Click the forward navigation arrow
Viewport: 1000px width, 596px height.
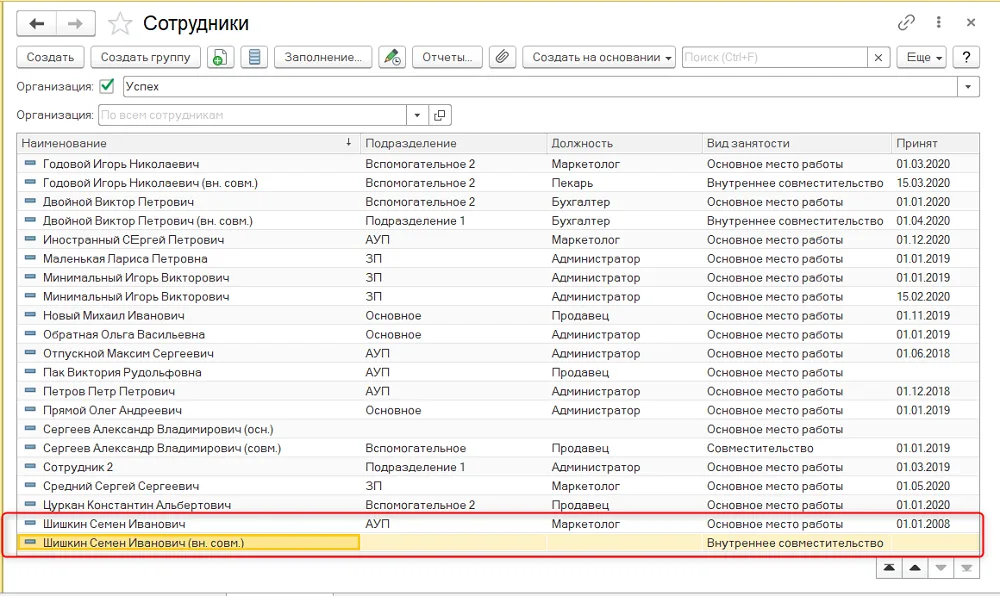[x=75, y=24]
